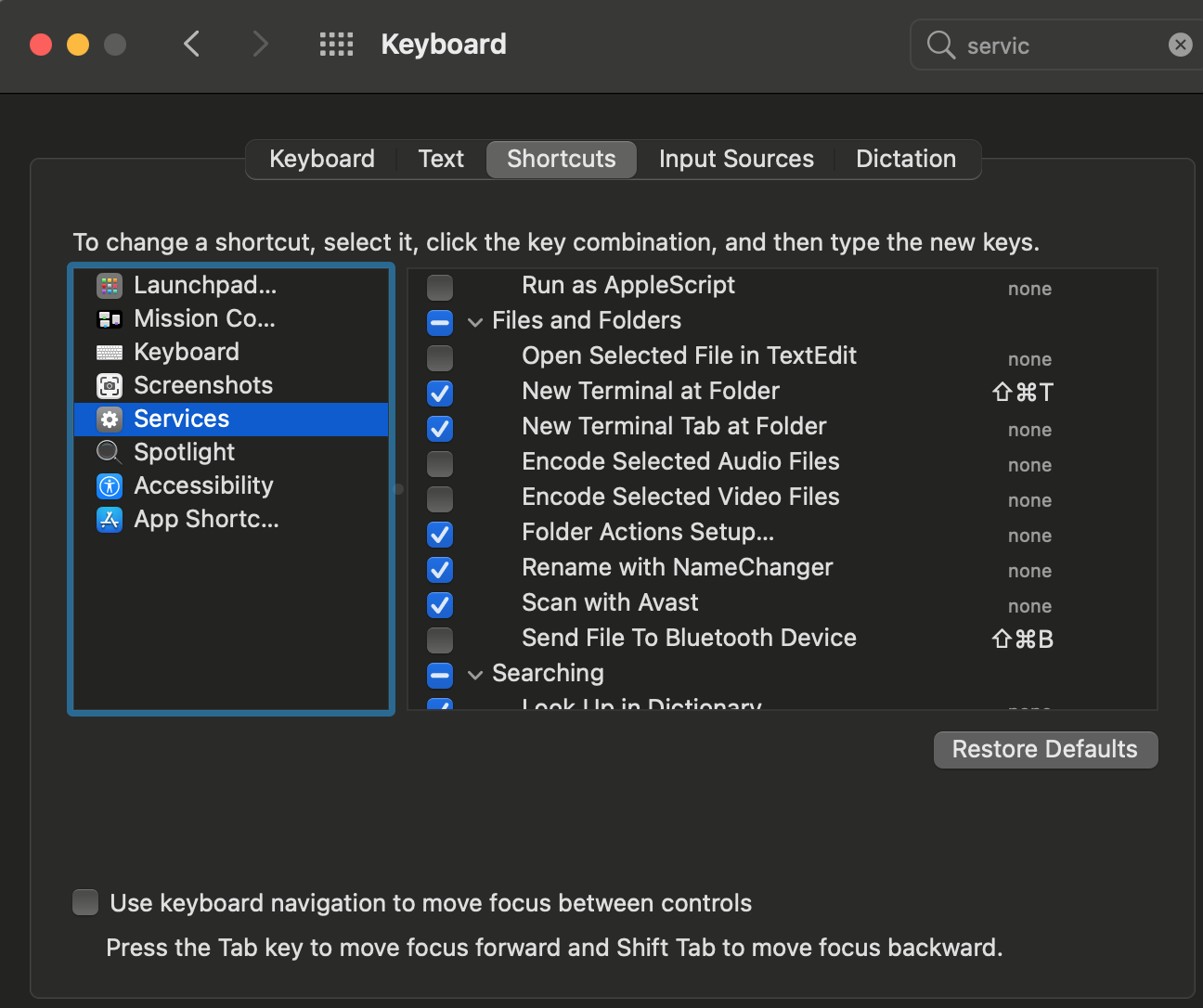Uncheck New Terminal at Folder

tap(440, 393)
